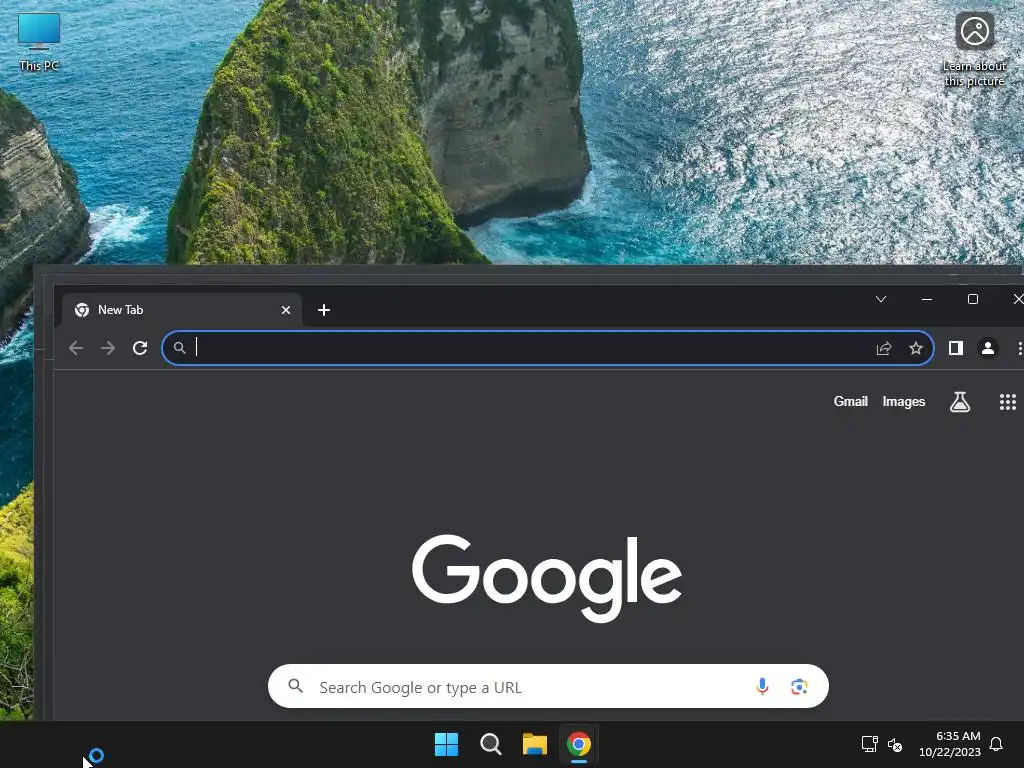Open the Windows Start menu
This screenshot has width=1024, height=768.
447,744
